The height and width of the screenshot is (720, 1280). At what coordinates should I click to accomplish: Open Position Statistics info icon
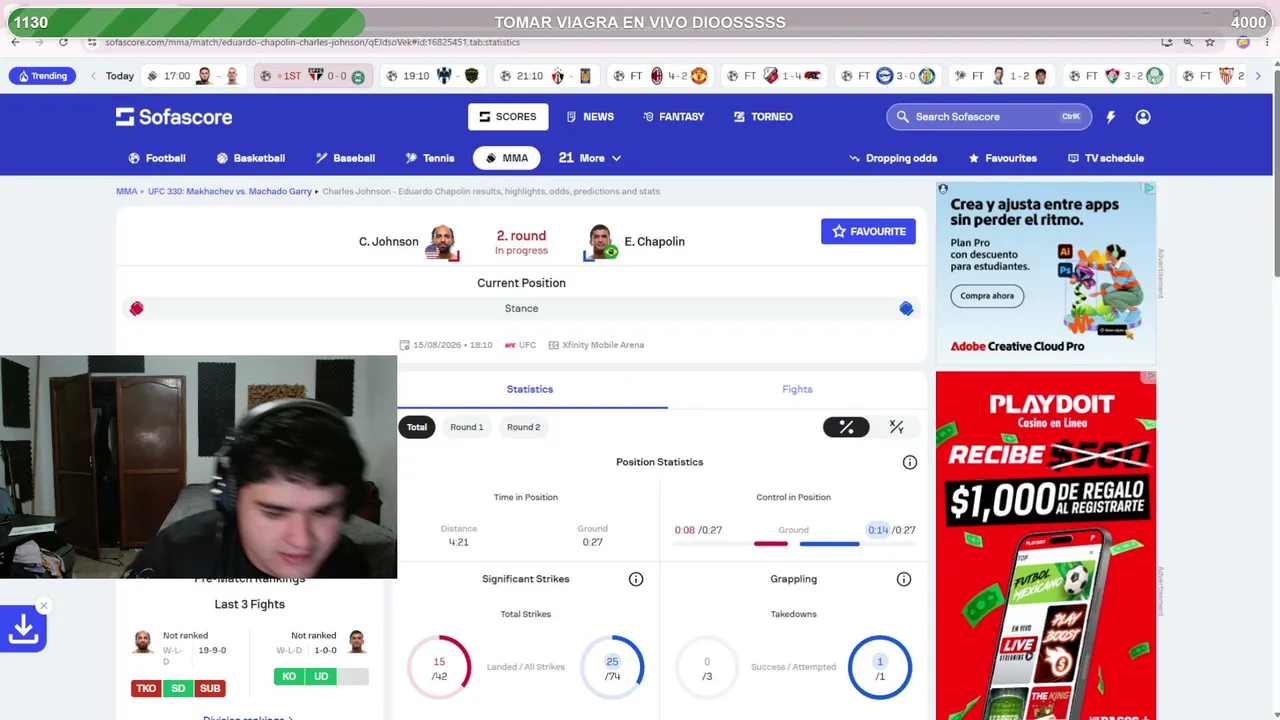pyautogui.click(x=910, y=462)
